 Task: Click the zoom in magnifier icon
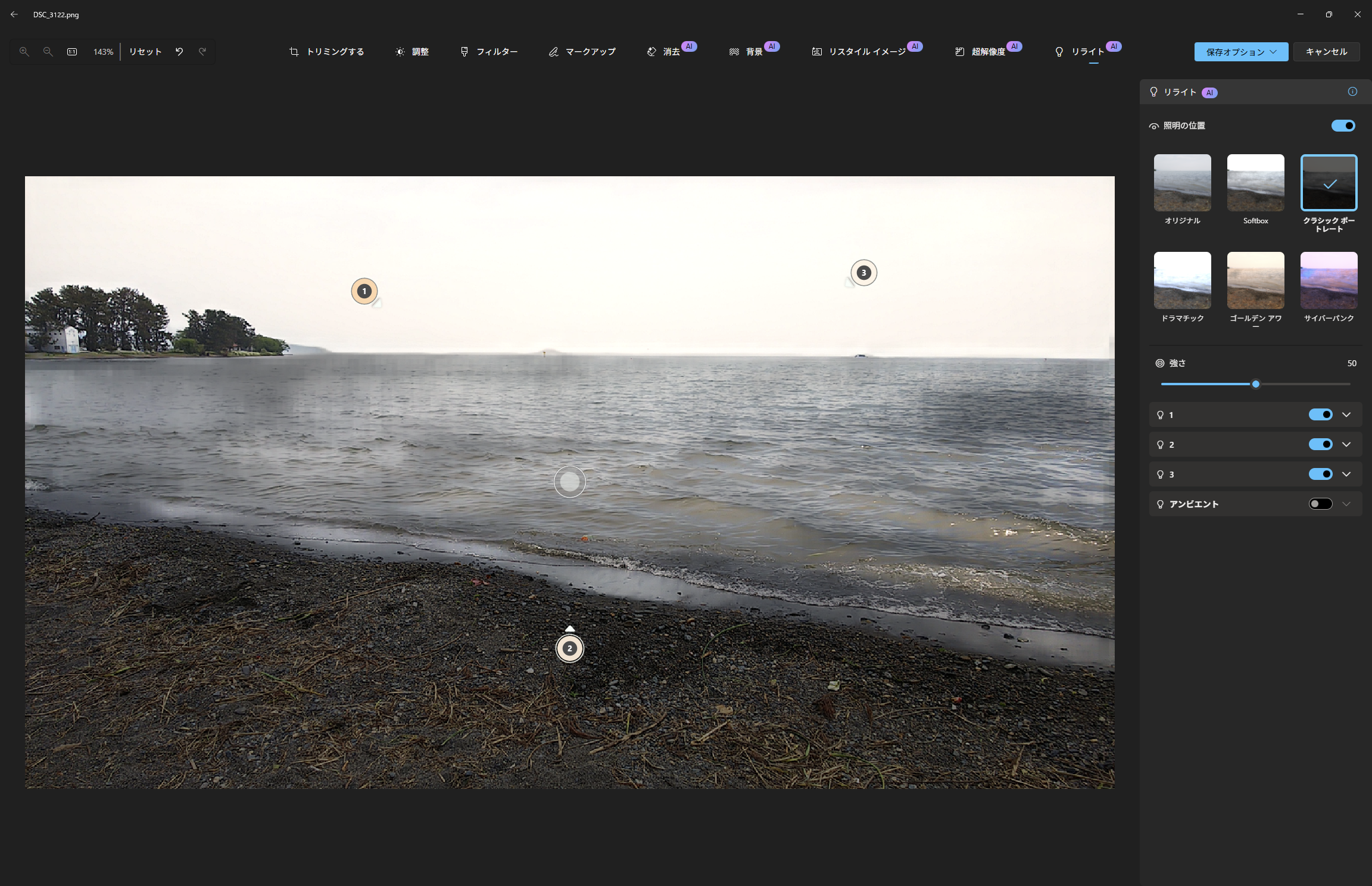(24, 52)
